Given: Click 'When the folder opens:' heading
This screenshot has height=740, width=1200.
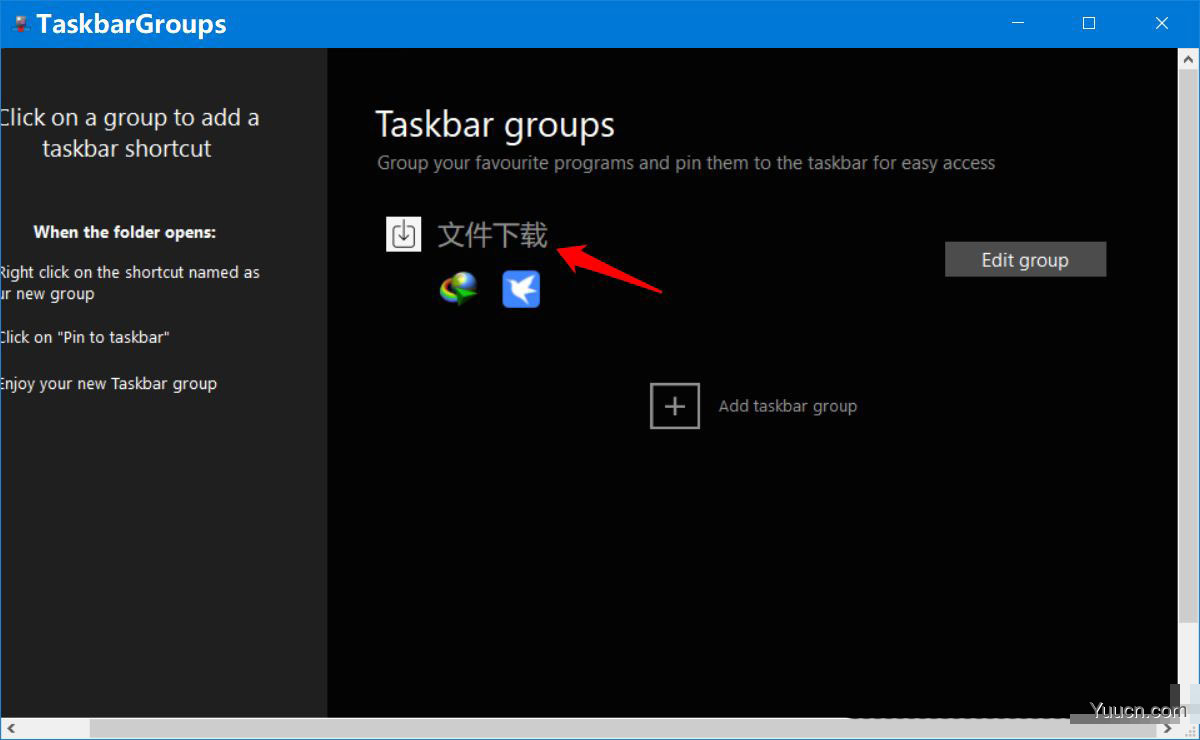Looking at the screenshot, I should click(125, 232).
